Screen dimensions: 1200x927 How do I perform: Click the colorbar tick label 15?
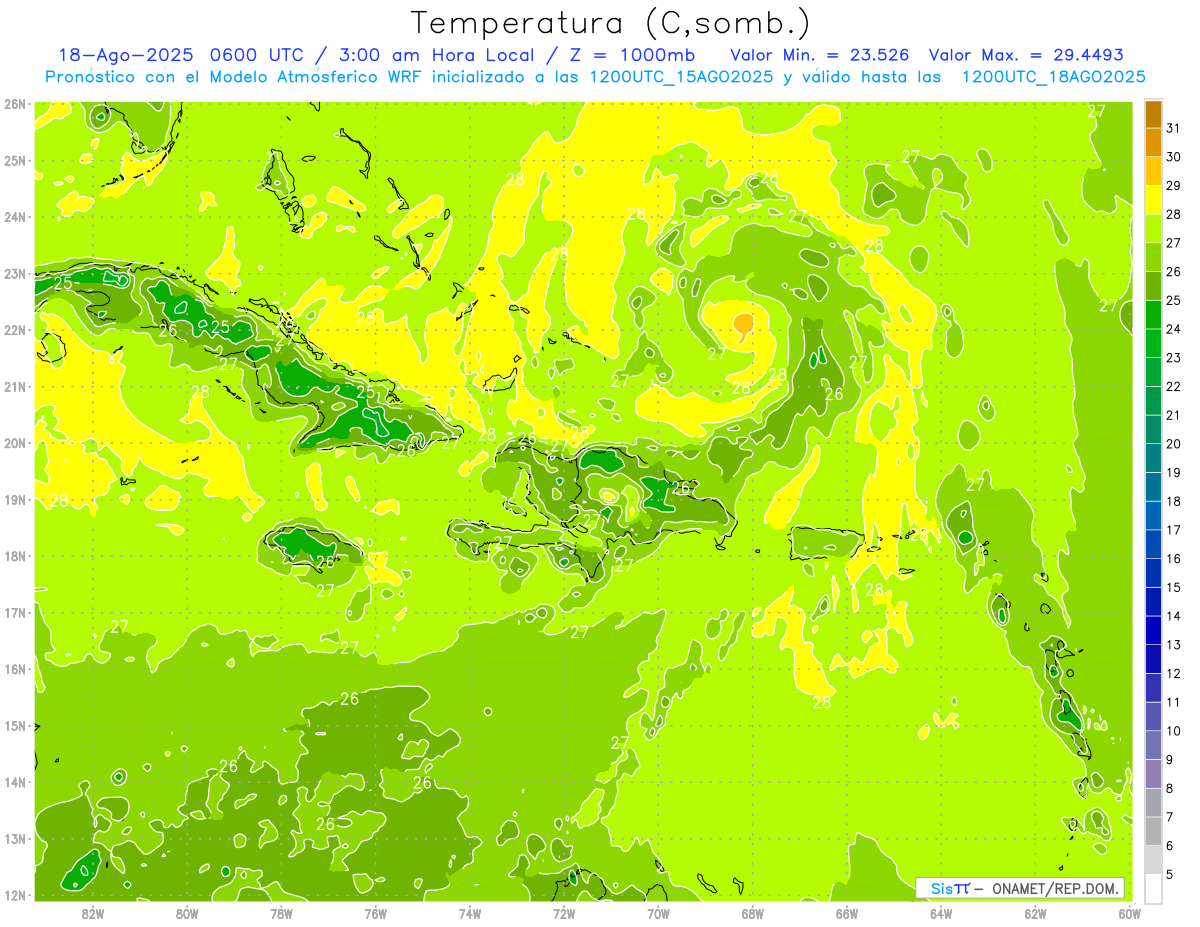tap(1174, 588)
